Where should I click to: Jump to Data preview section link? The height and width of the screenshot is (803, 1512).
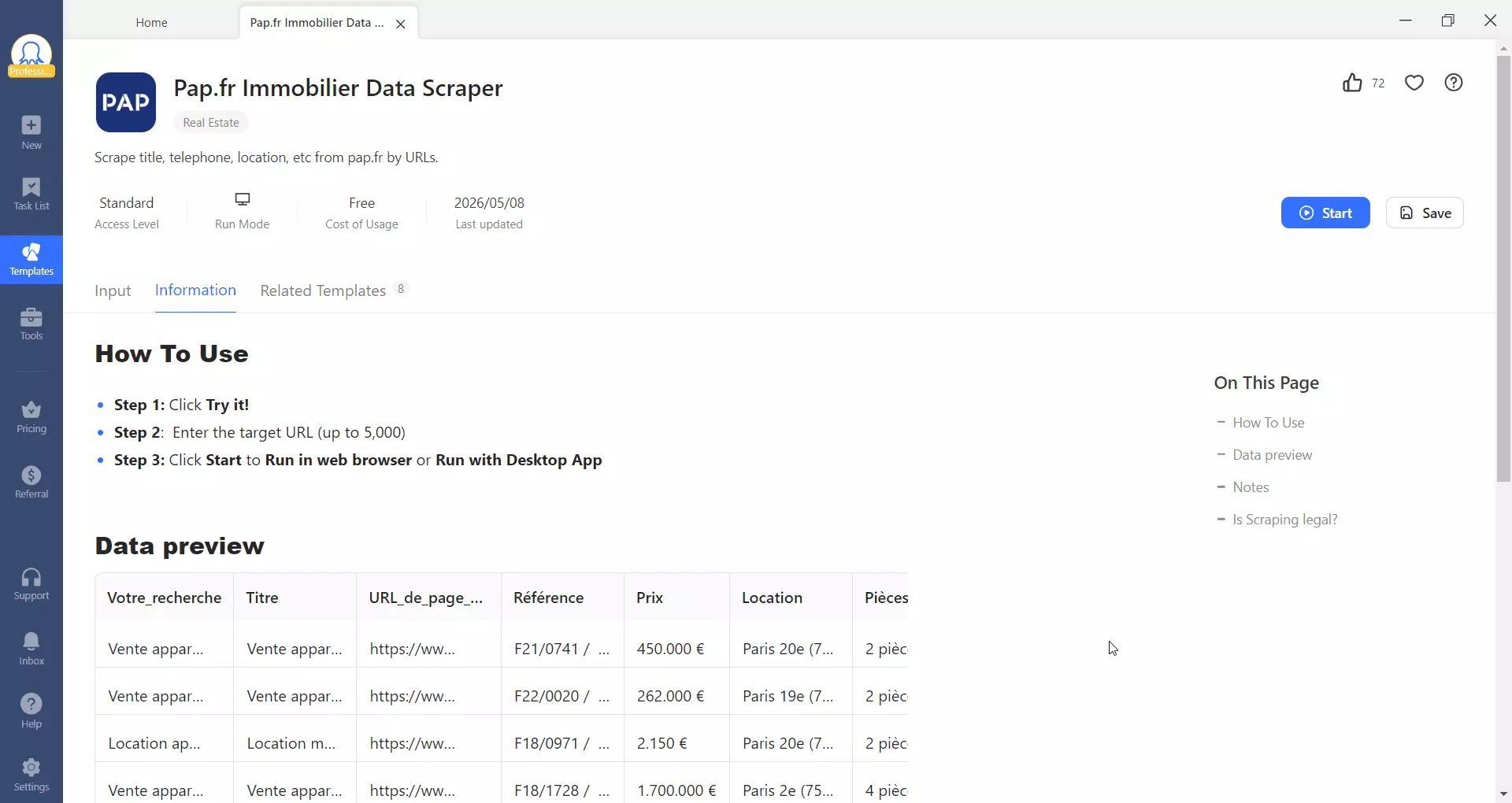[x=1272, y=455]
